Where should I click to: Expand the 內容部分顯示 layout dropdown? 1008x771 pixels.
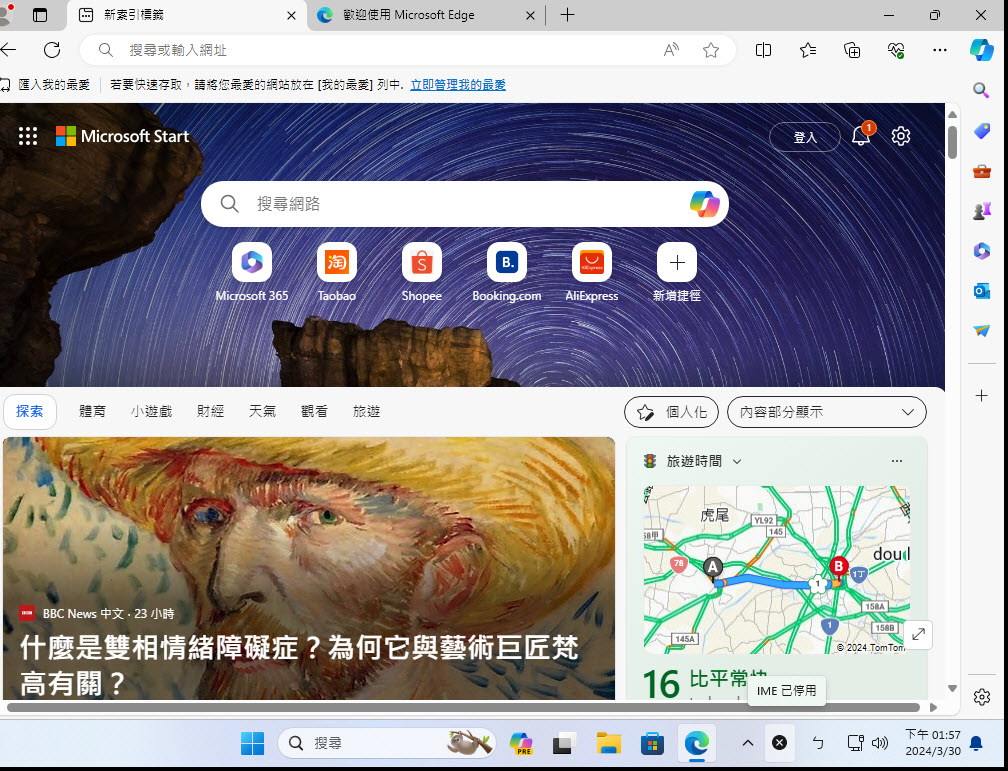[827, 412]
